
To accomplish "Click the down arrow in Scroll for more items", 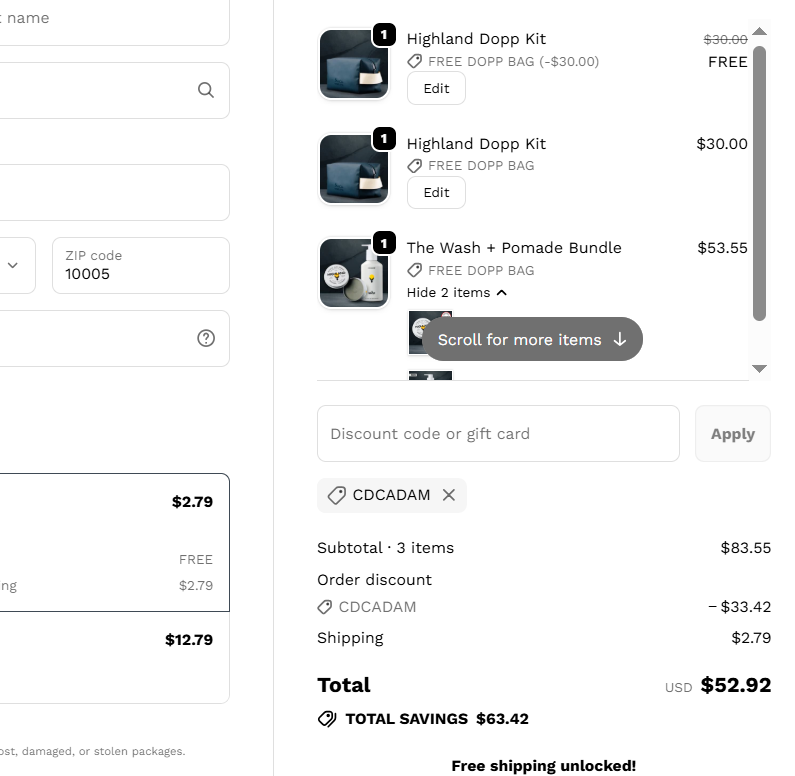I will [620, 340].
